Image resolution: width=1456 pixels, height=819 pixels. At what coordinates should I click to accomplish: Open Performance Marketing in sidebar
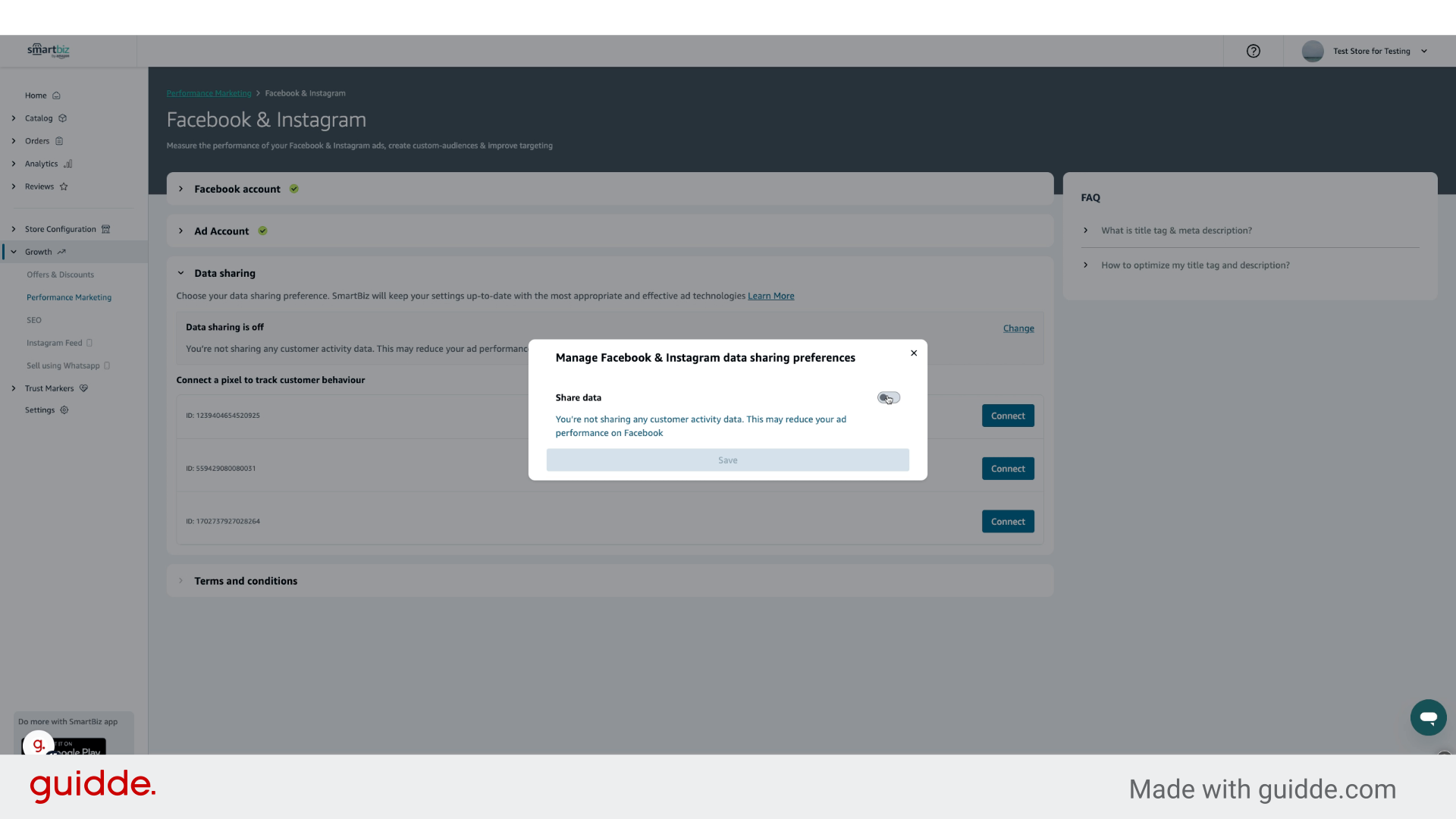(69, 297)
